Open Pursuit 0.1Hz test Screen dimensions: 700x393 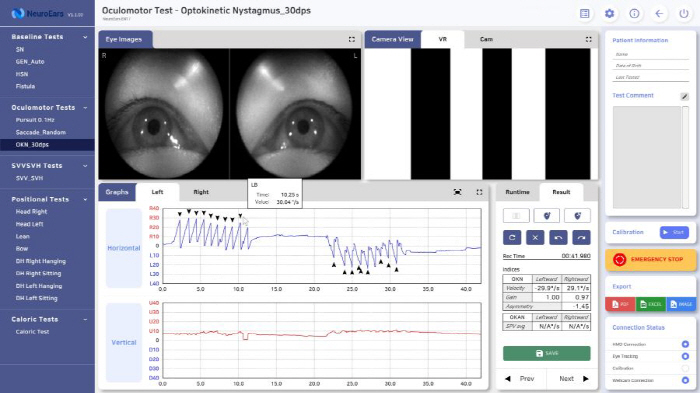coord(35,120)
